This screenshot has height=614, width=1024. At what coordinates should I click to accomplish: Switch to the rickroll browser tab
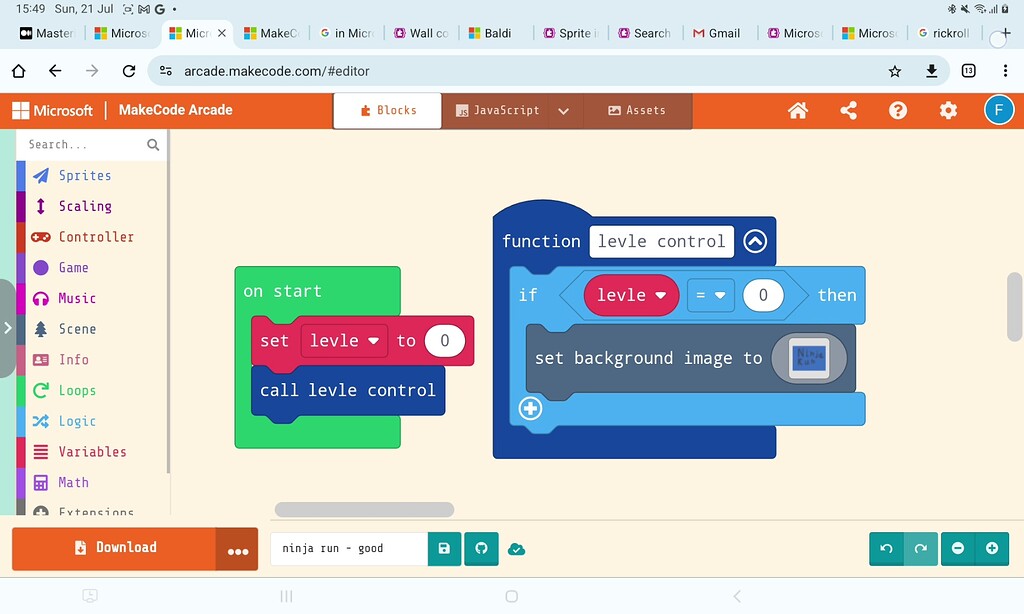pyautogui.click(x=943, y=33)
